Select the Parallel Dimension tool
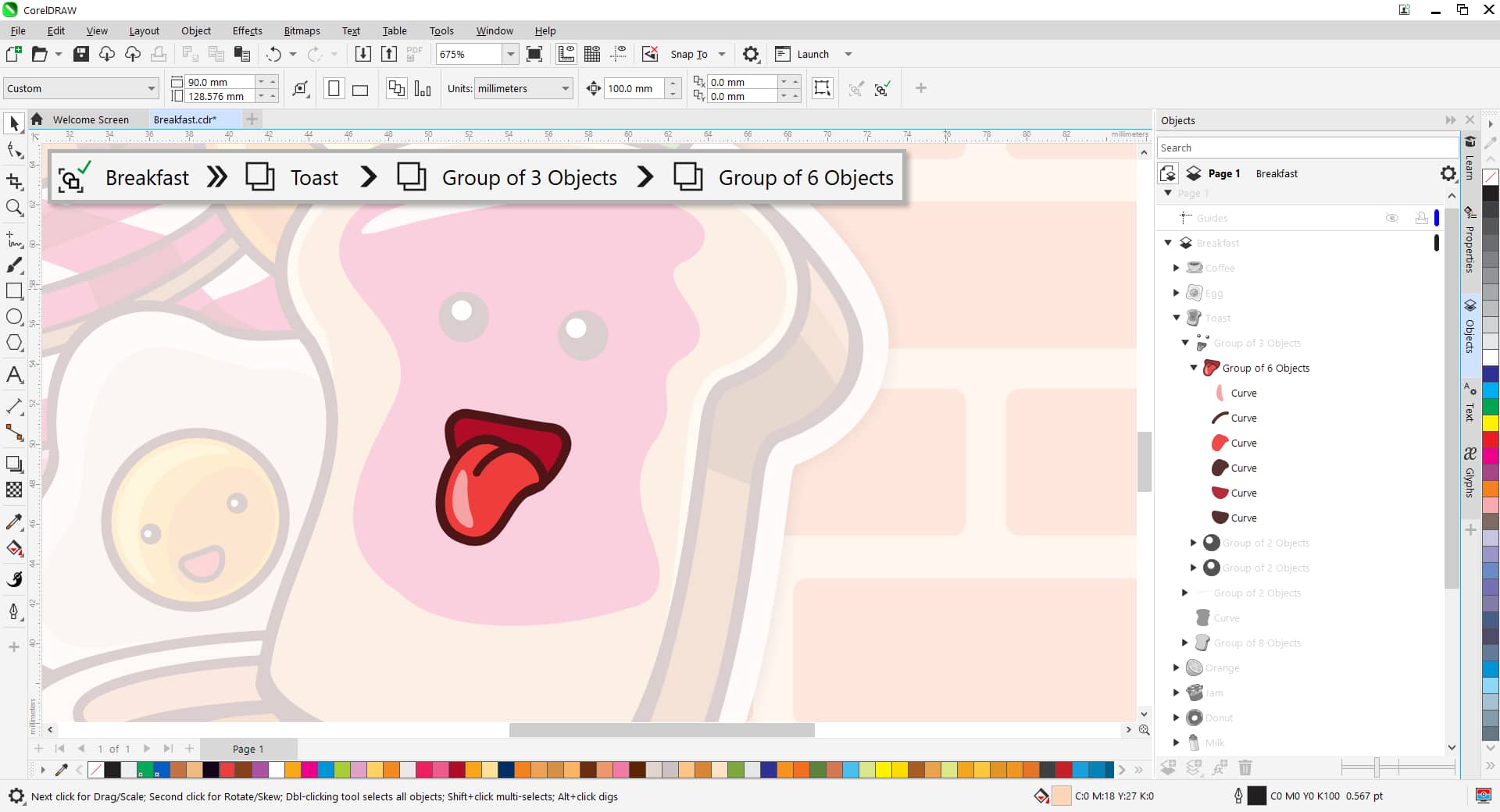Viewport: 1500px width, 812px height. tap(14, 406)
